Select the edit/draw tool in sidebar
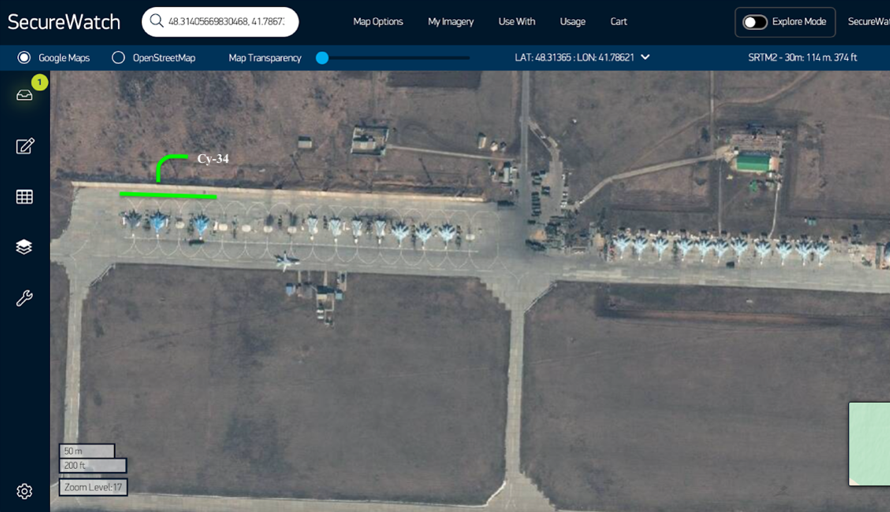 [x=25, y=146]
